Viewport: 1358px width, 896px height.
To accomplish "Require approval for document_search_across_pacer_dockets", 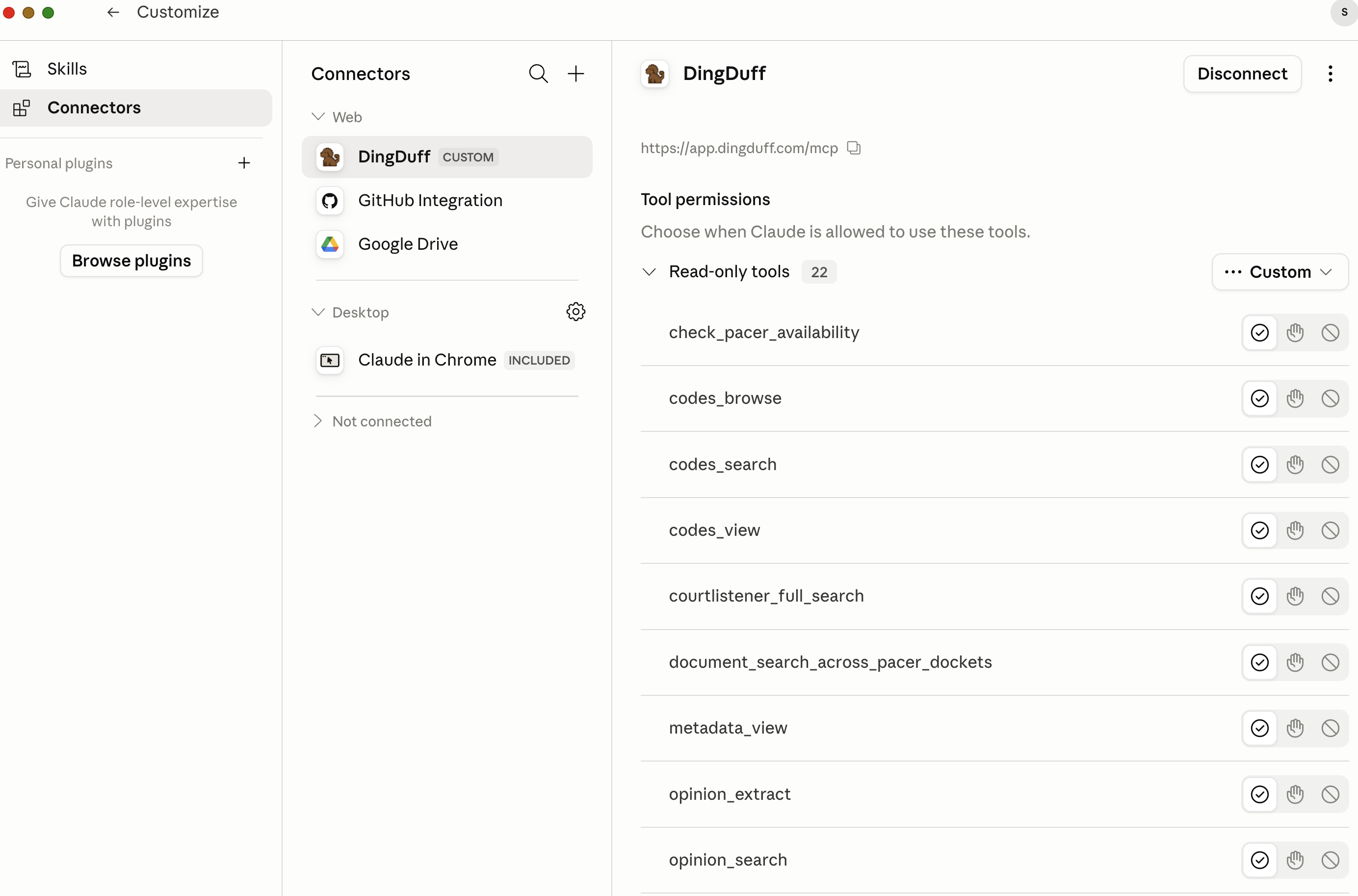I will [1295, 663].
